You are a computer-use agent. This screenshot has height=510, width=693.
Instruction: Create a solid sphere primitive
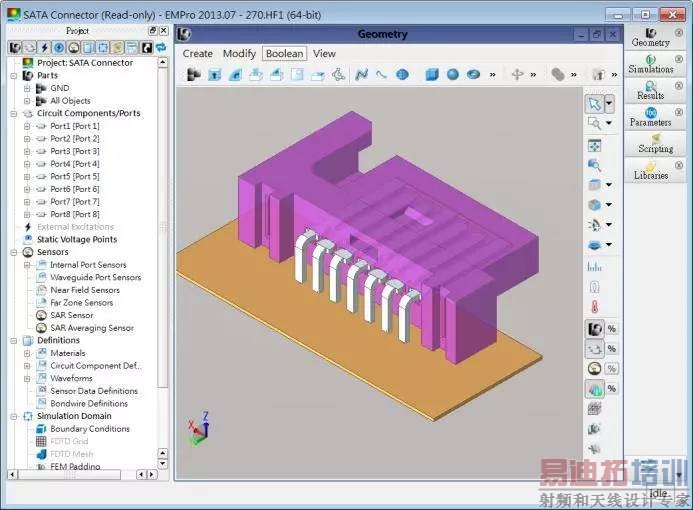tap(453, 75)
